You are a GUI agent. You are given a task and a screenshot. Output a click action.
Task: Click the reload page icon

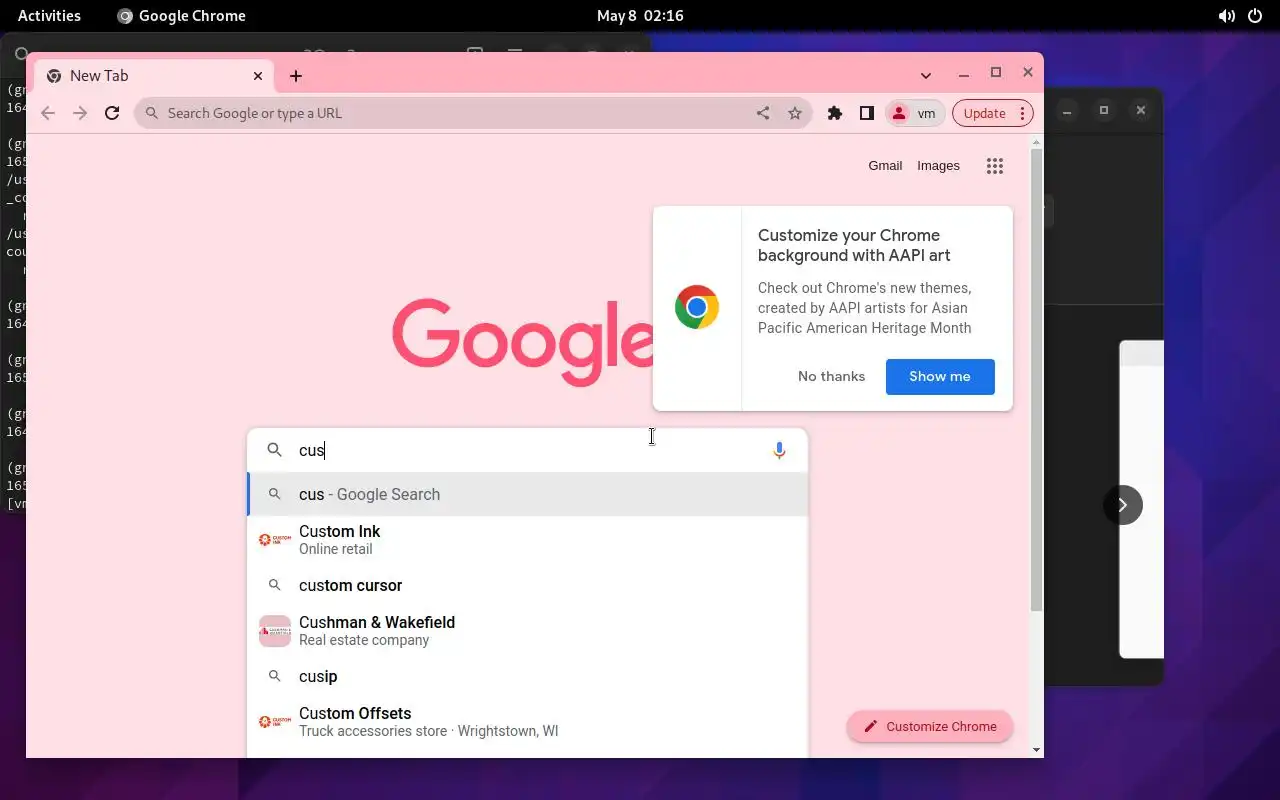point(112,113)
